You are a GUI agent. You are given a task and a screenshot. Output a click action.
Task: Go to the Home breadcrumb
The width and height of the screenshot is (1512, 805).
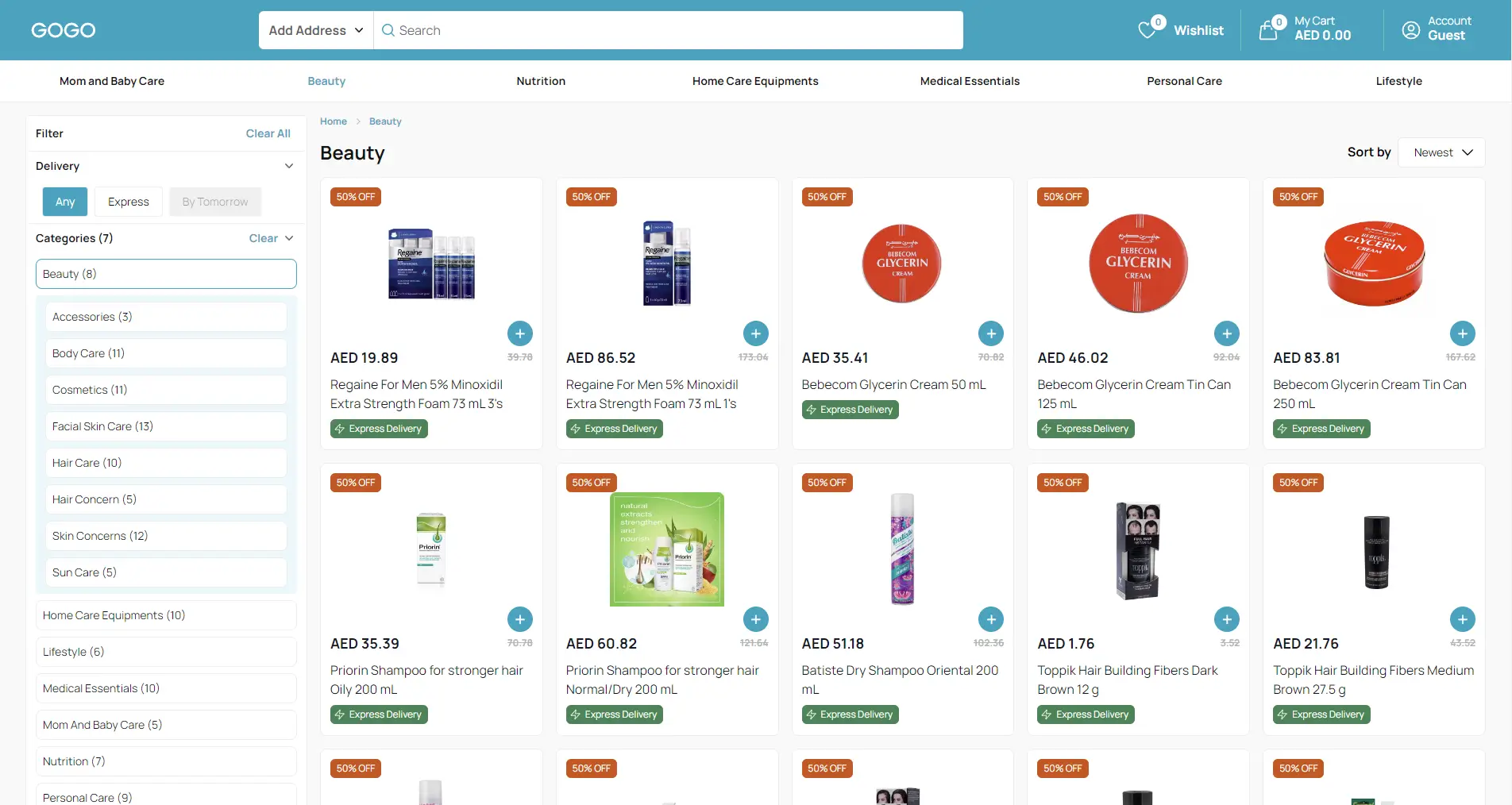click(334, 121)
